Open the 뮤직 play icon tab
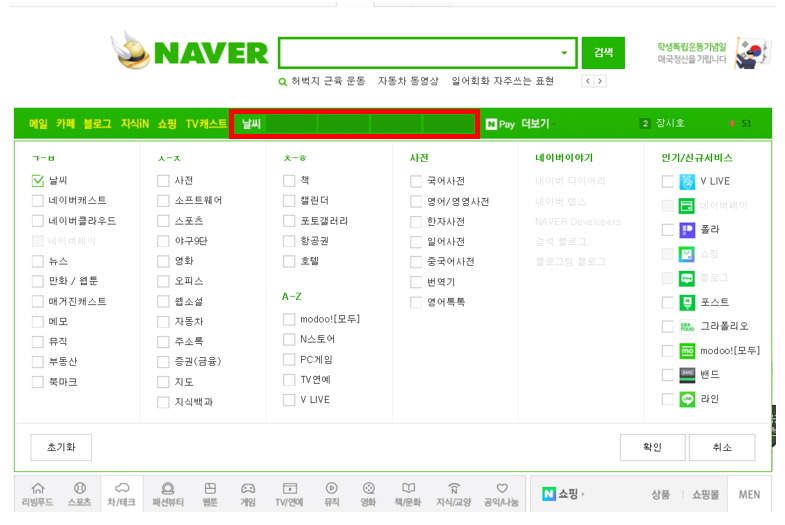The image size is (785, 525). (x=331, y=494)
